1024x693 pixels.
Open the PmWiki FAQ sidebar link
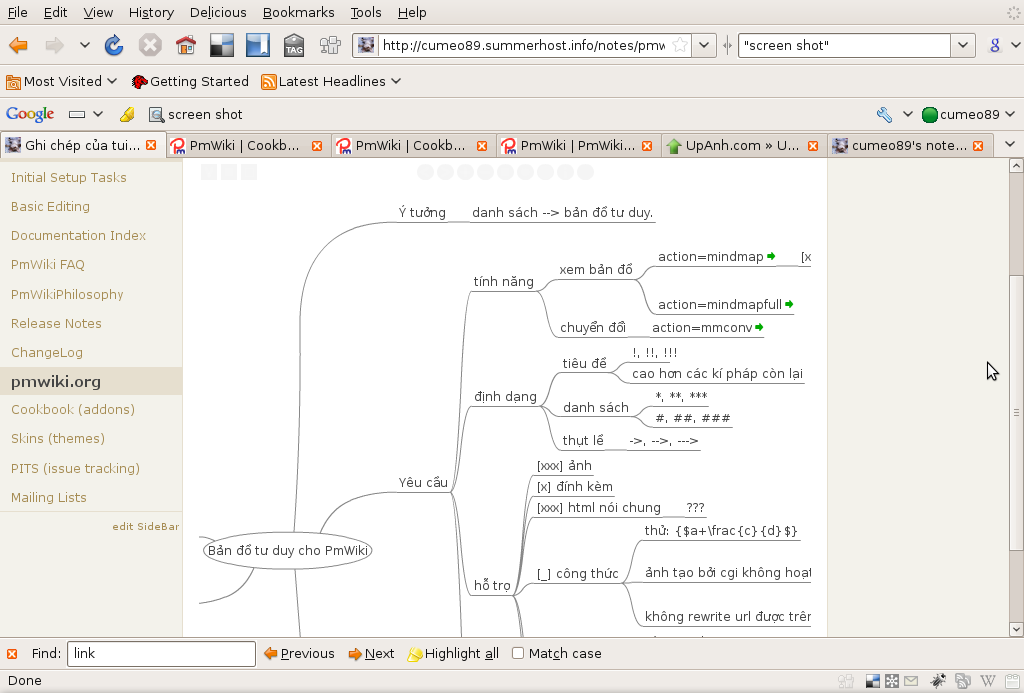(x=48, y=265)
